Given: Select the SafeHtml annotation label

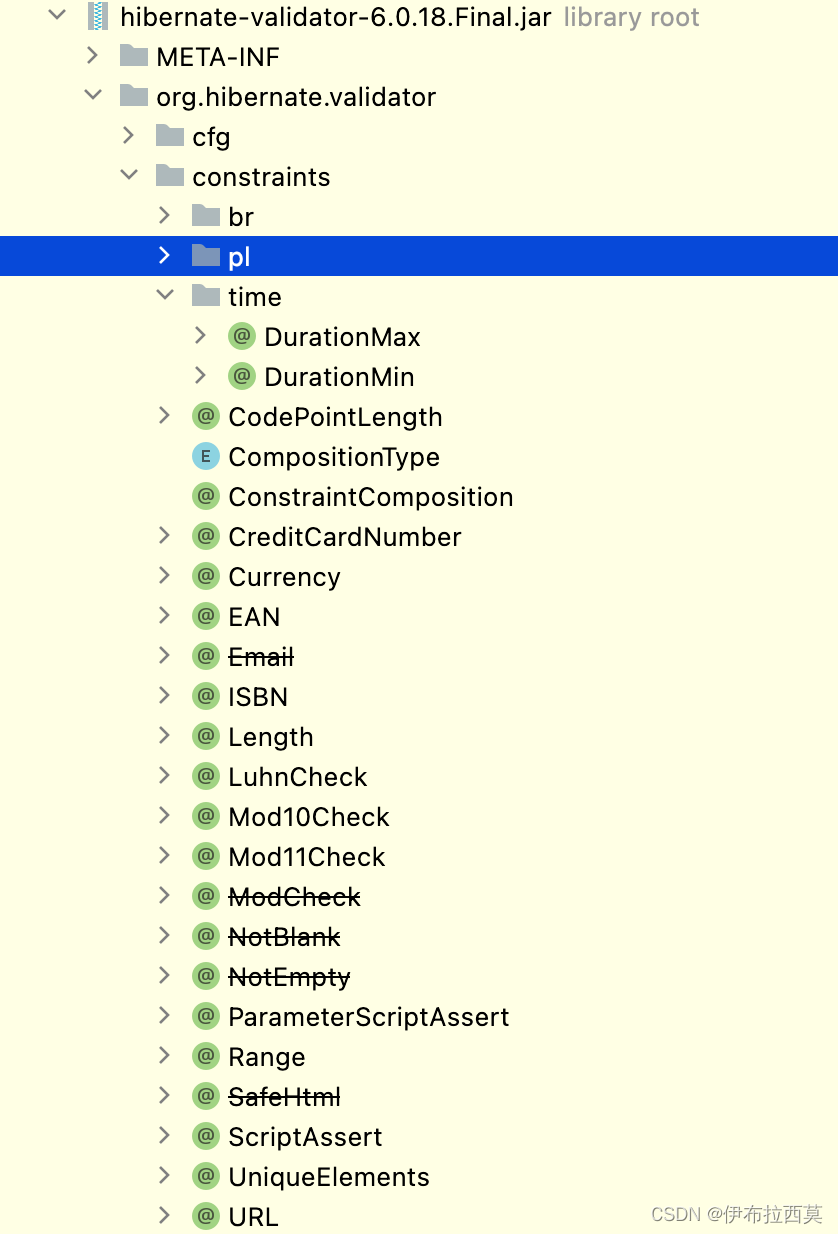Looking at the screenshot, I should coord(284,1097).
